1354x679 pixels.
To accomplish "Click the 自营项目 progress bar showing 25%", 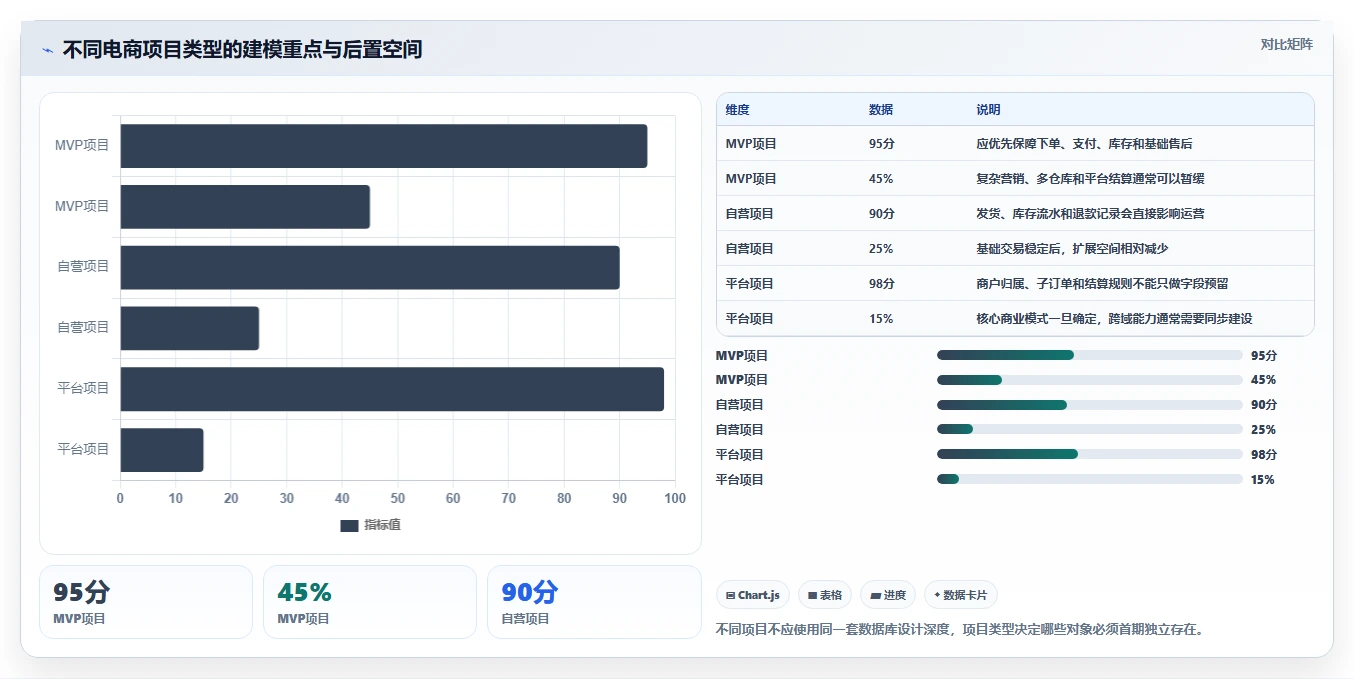I will [x=1089, y=430].
